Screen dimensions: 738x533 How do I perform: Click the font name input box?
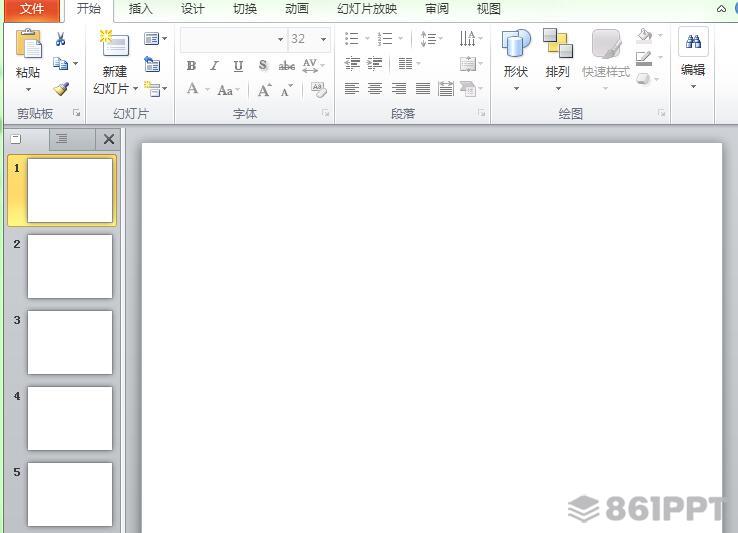tap(228, 39)
